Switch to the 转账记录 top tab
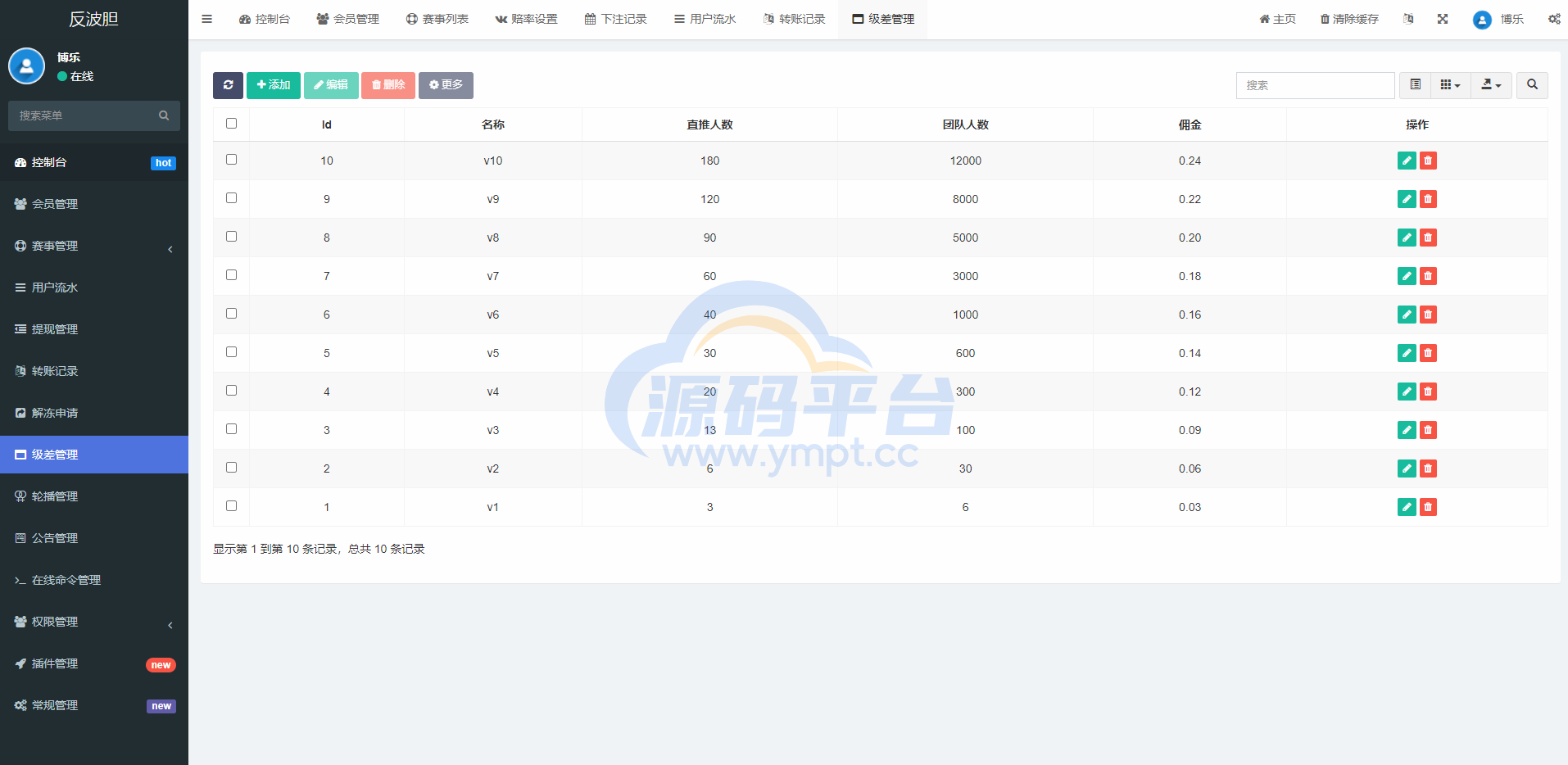 (x=794, y=19)
